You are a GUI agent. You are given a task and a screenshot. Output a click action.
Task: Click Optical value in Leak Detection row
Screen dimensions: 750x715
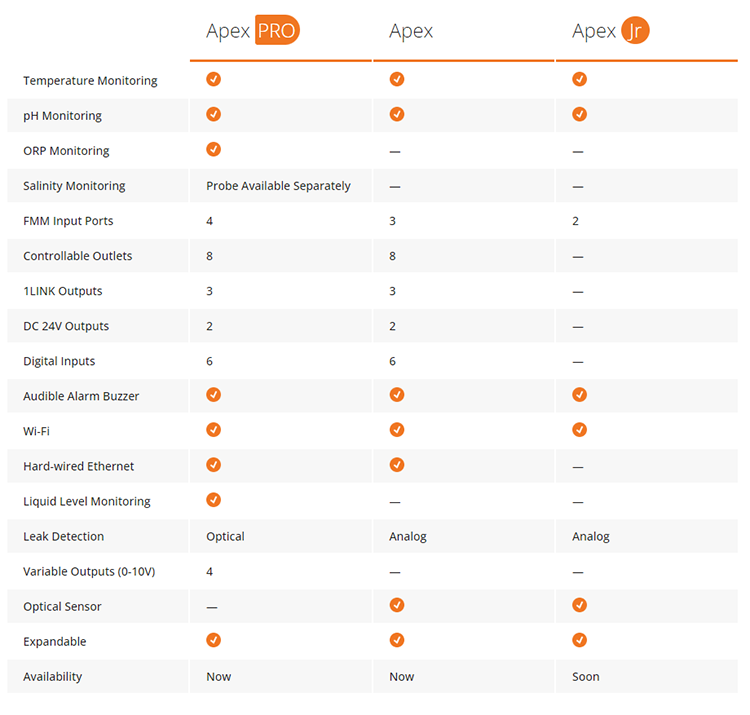pyautogui.click(x=225, y=537)
